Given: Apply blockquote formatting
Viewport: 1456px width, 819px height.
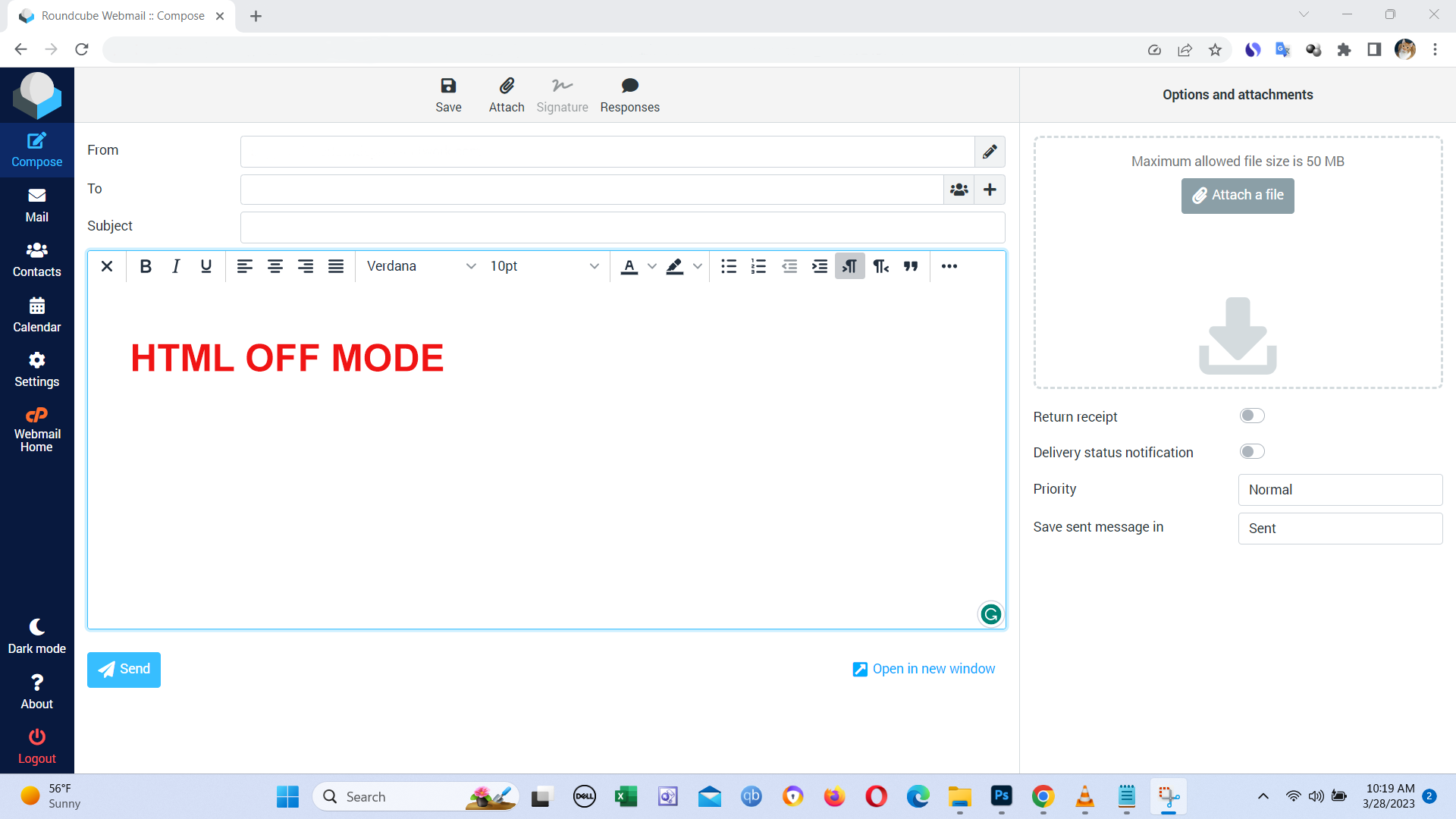Looking at the screenshot, I should click(x=911, y=266).
